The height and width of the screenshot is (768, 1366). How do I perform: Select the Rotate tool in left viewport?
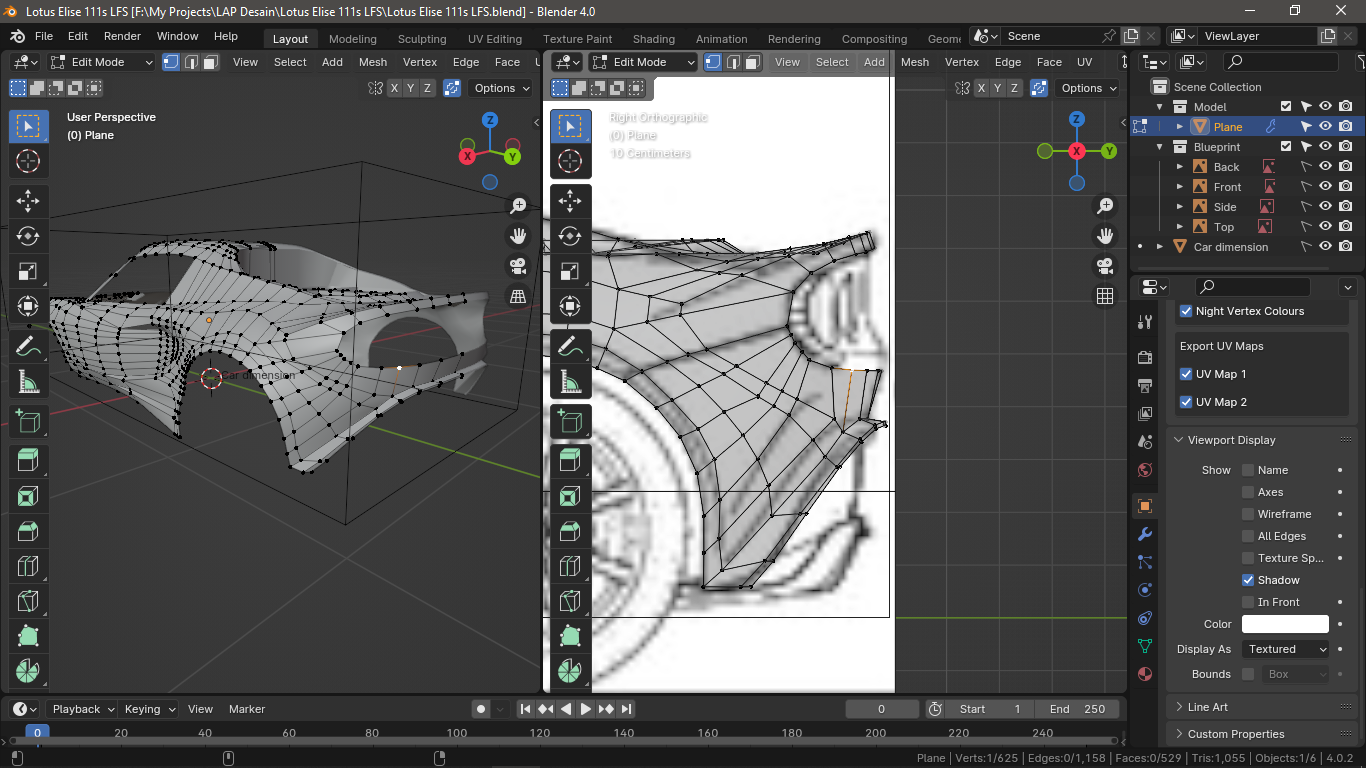coord(28,236)
